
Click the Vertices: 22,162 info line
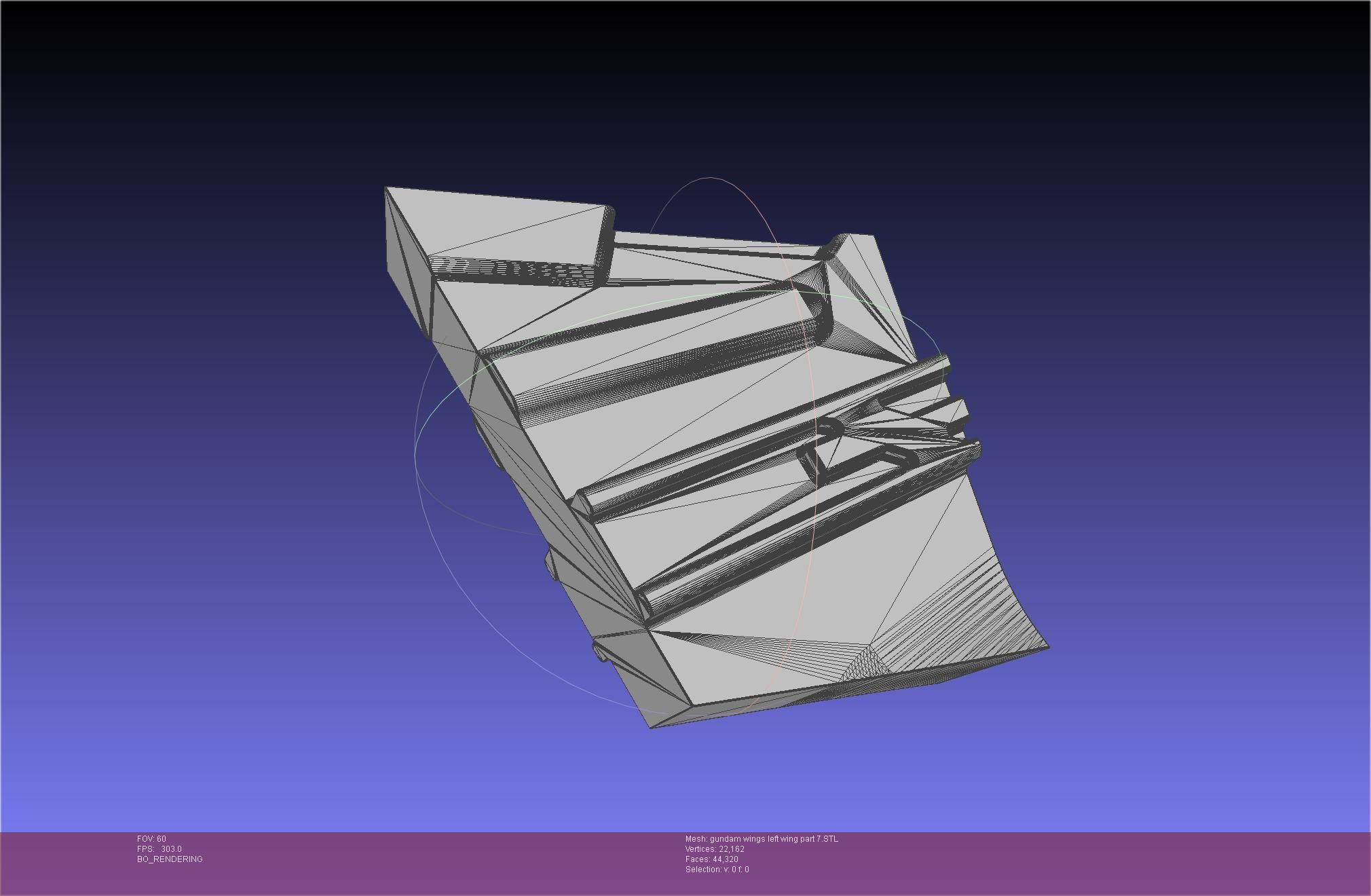[715, 849]
